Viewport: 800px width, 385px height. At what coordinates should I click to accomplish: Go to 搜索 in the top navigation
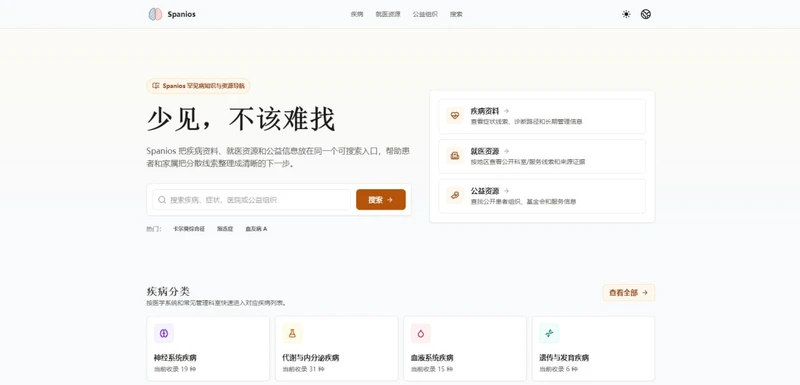click(x=456, y=14)
